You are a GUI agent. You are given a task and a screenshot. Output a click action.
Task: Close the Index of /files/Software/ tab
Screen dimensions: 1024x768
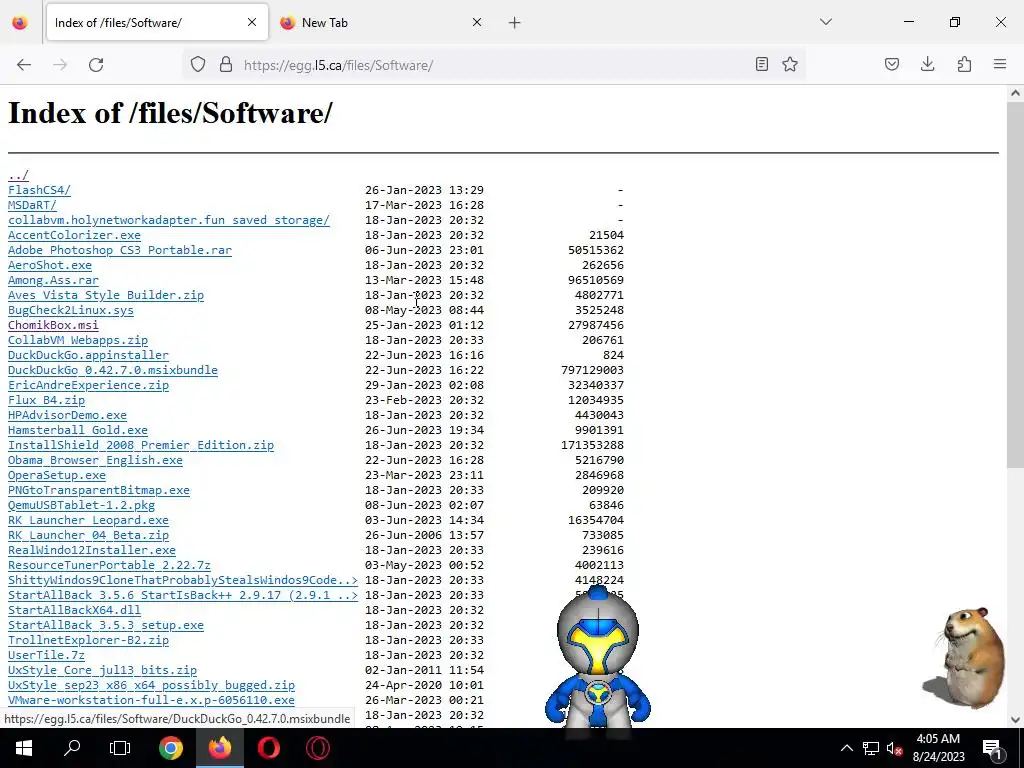pyautogui.click(x=252, y=22)
